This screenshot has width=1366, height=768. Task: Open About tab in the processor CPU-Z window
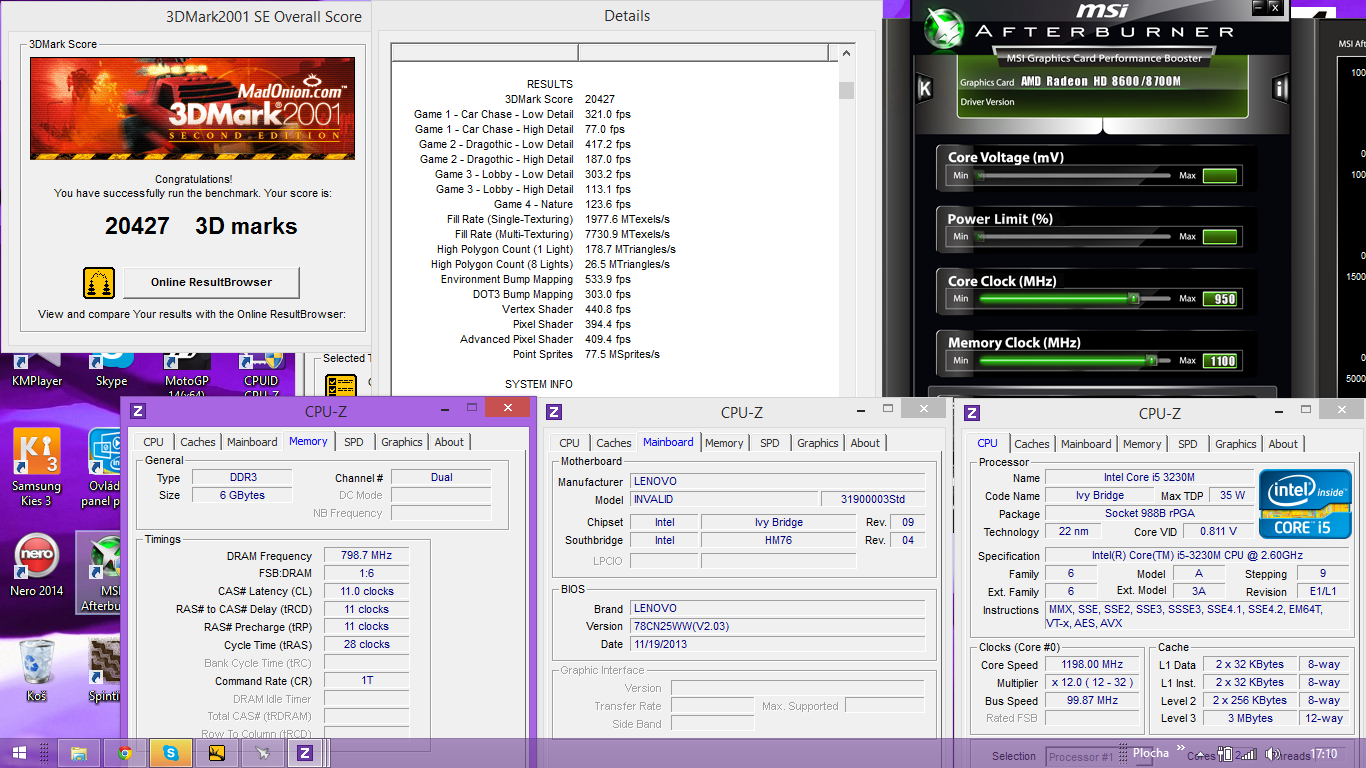pyautogui.click(x=1283, y=444)
